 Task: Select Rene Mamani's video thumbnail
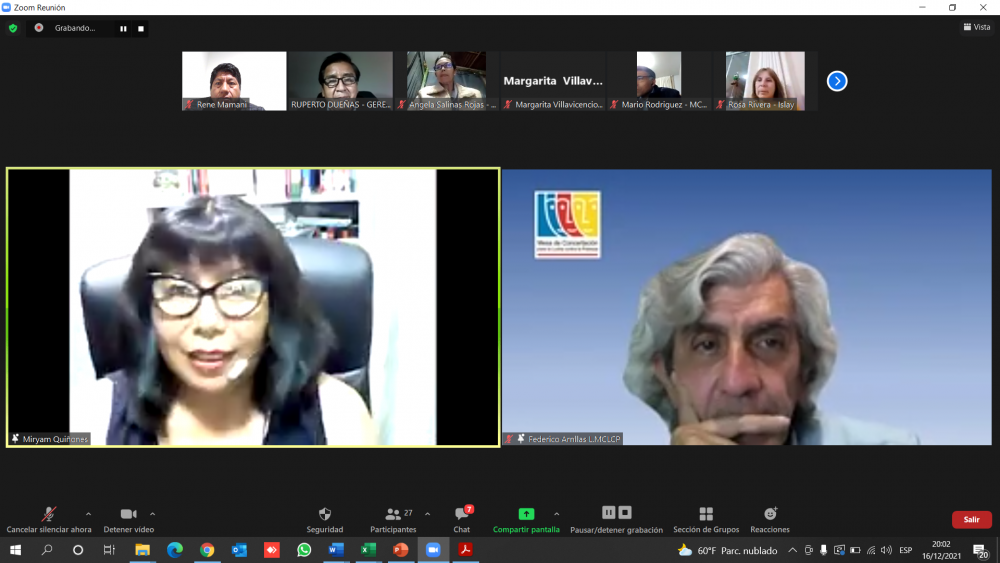tap(234, 81)
